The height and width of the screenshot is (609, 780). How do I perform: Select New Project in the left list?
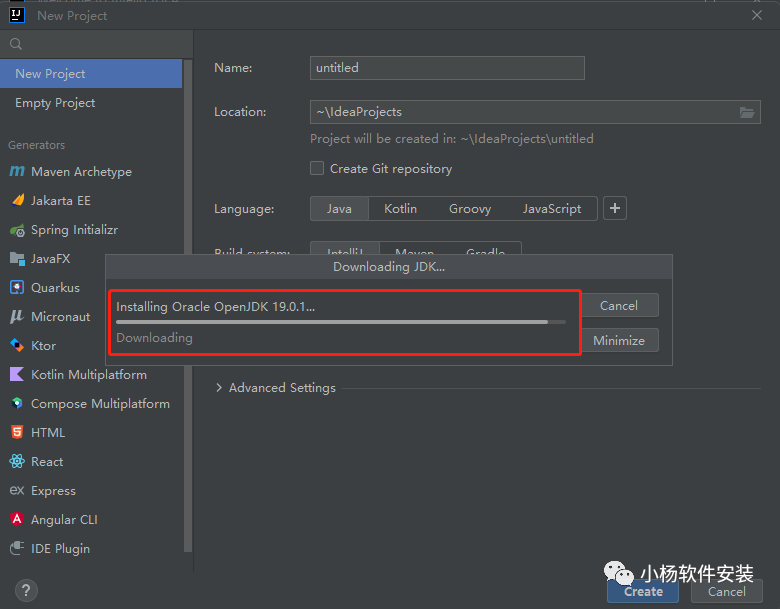[50, 74]
